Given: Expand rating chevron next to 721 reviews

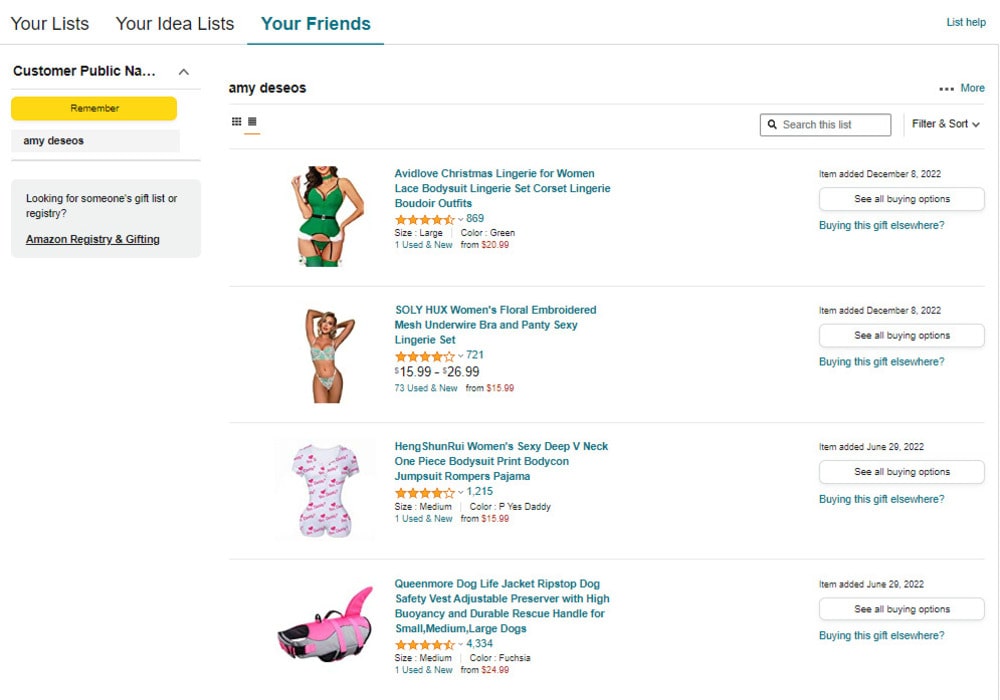Looking at the screenshot, I should click(x=461, y=356).
